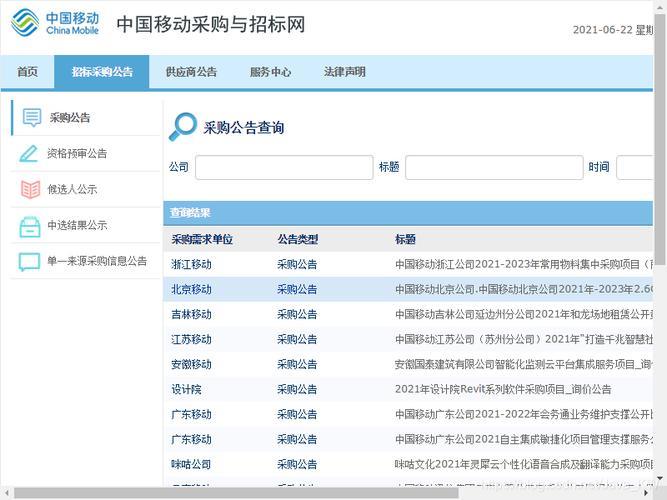This screenshot has width=667, height=500.
Task: Select 资格预审公告 in the sidebar
Action: pos(77,154)
